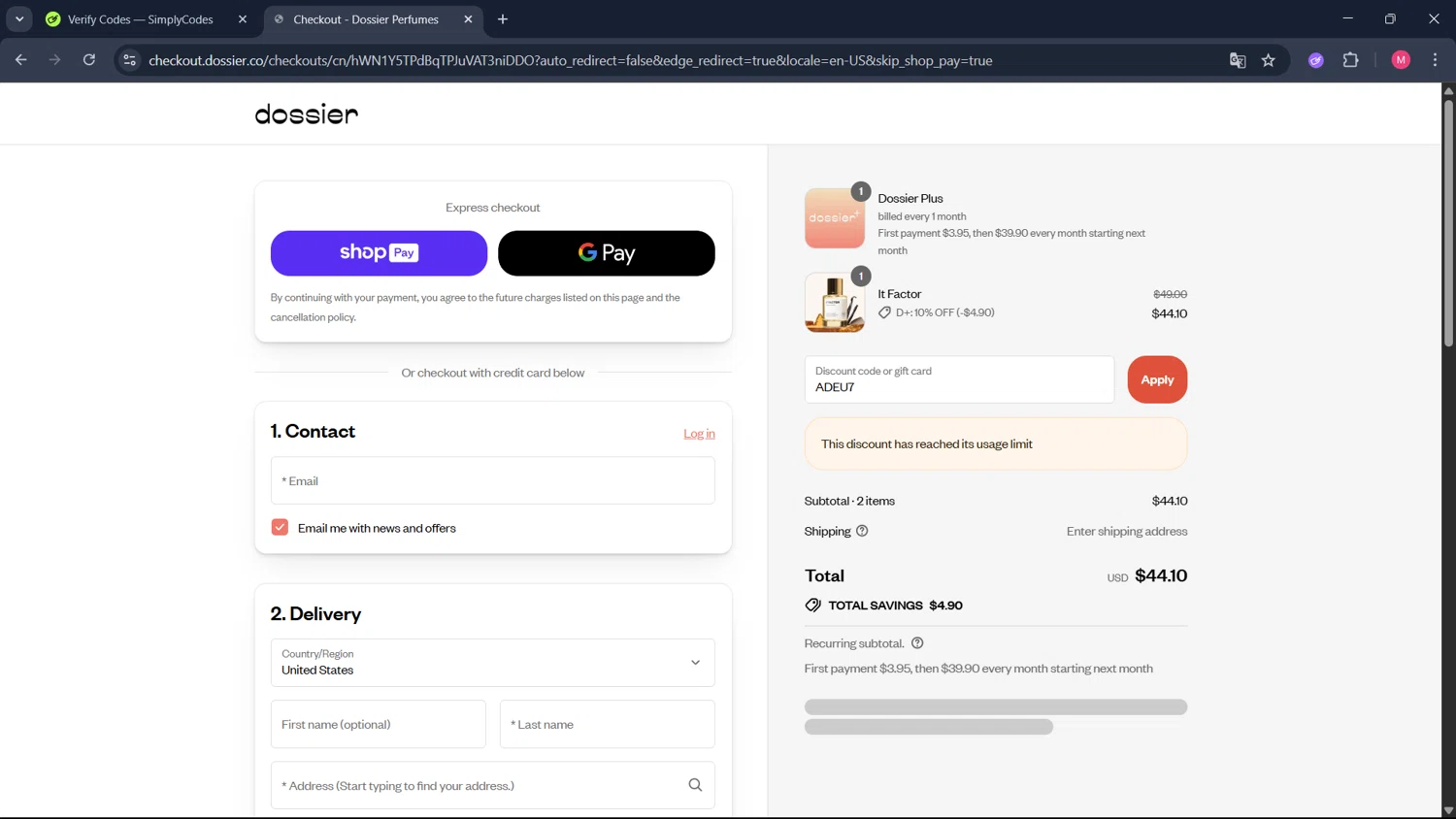Click the discount tag icon beside D+:10% OFF

[x=884, y=312]
